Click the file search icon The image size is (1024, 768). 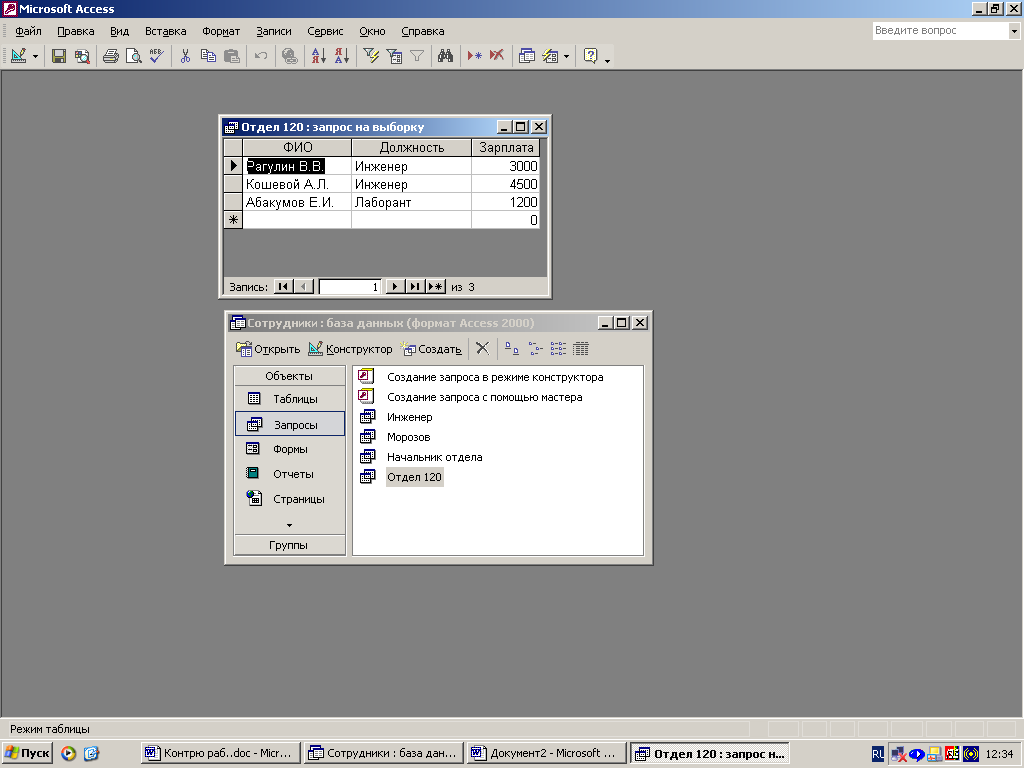tap(82, 56)
